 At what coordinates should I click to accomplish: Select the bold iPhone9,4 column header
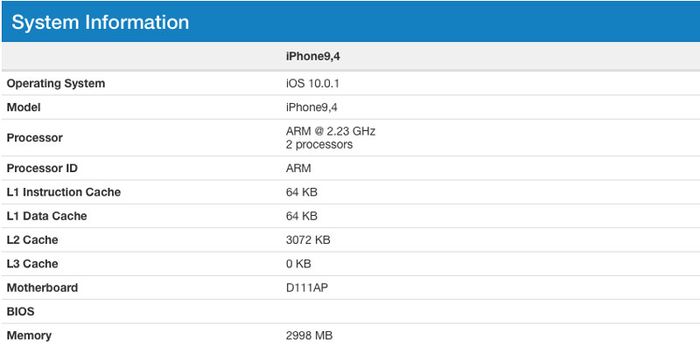pyautogui.click(x=313, y=57)
